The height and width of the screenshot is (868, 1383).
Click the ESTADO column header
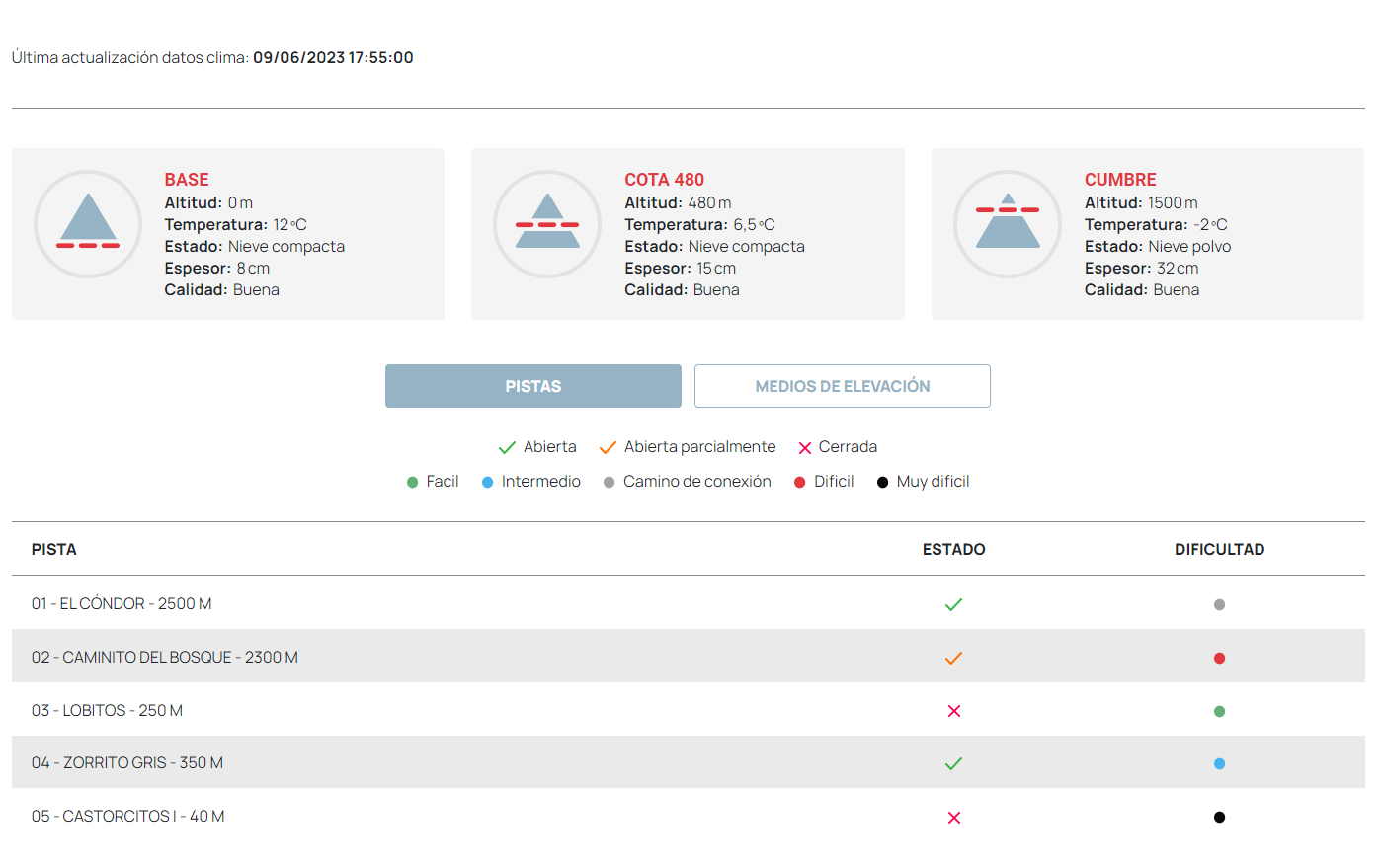point(953,550)
